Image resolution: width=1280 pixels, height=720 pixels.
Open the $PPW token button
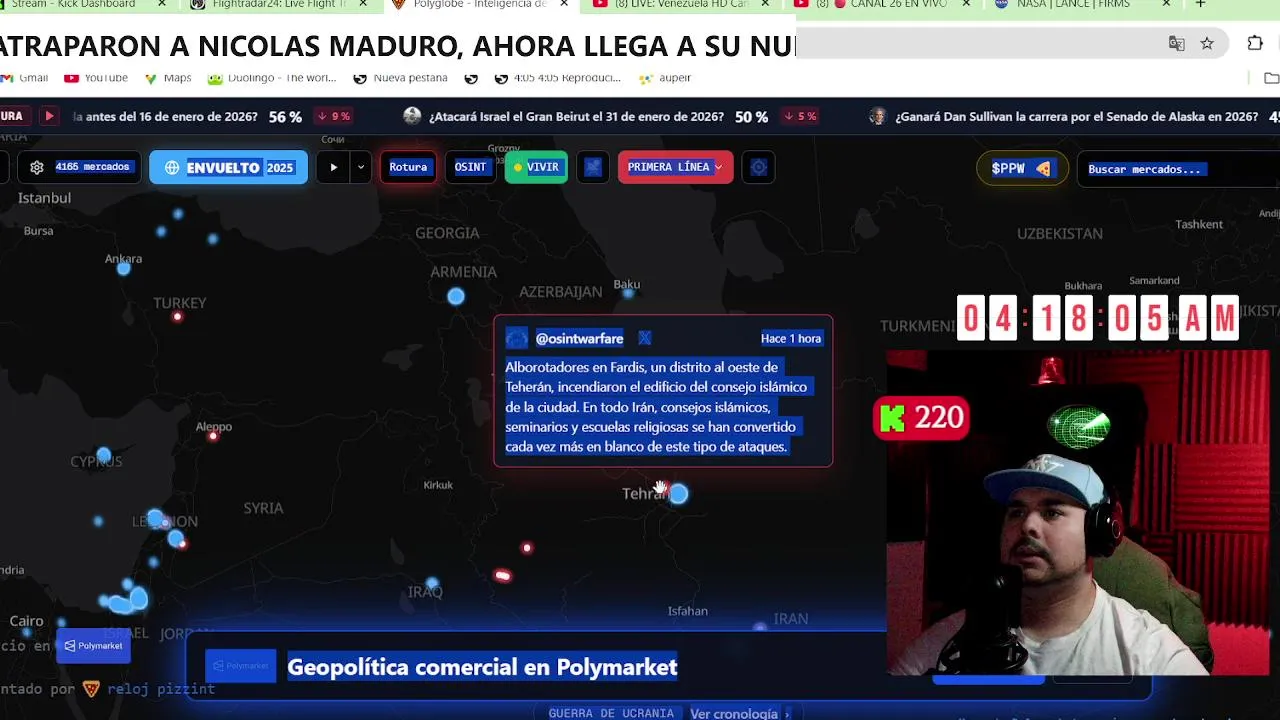coord(1022,169)
